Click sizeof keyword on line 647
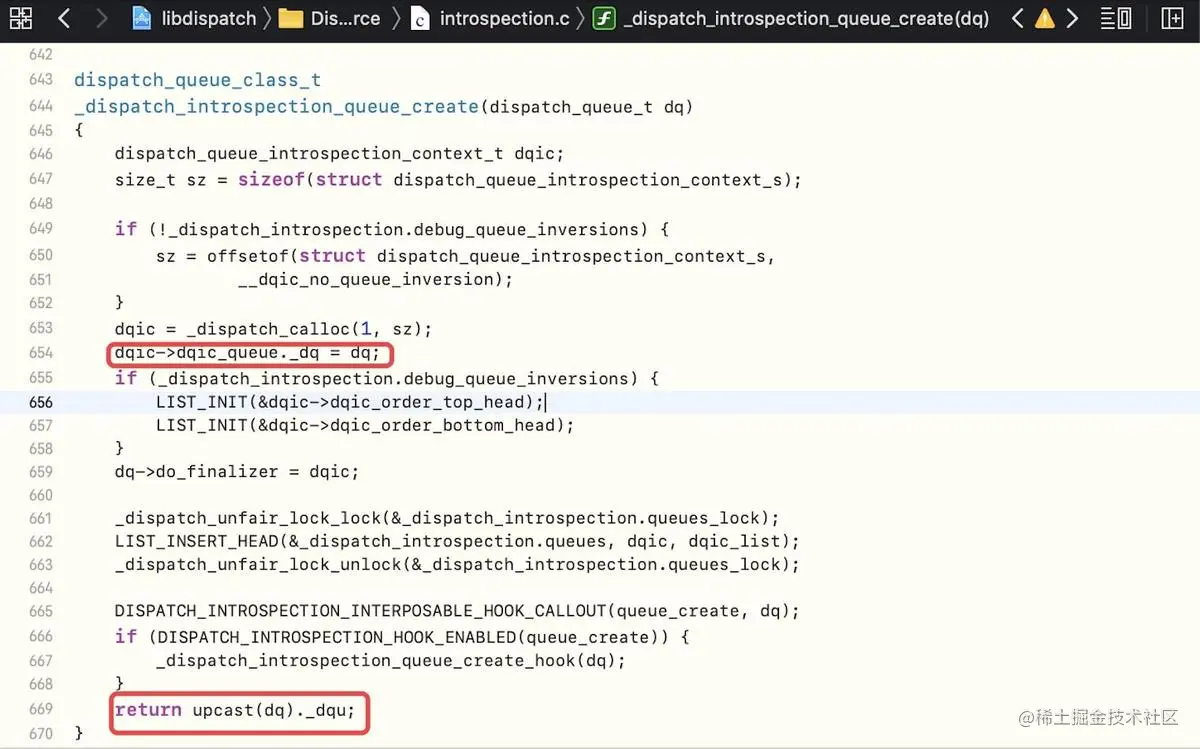This screenshot has width=1200, height=749. 270,180
